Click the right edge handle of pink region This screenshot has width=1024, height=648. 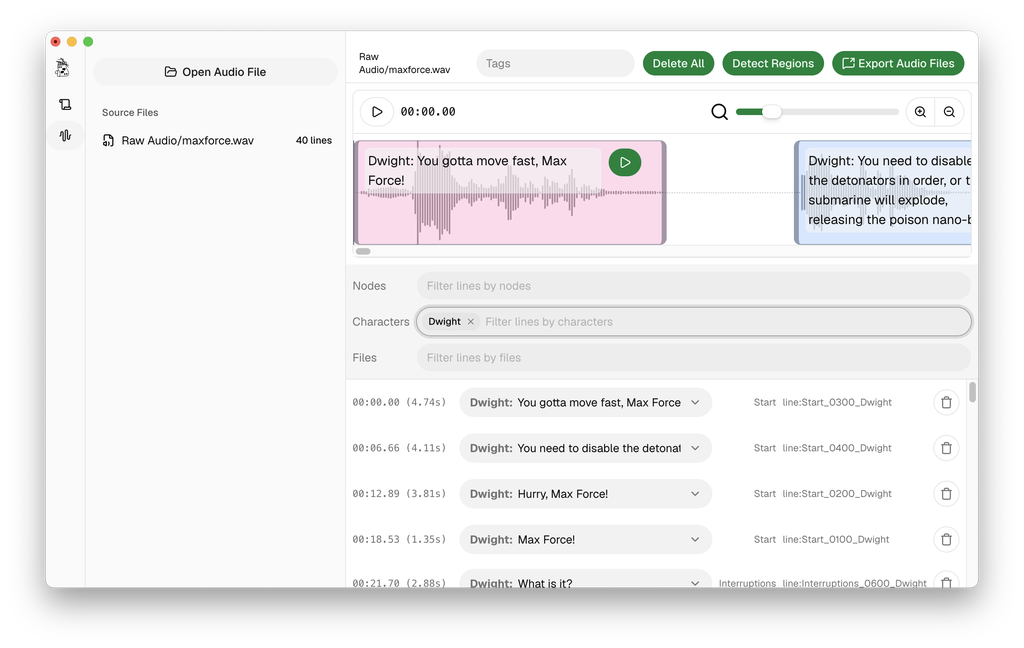pos(664,193)
